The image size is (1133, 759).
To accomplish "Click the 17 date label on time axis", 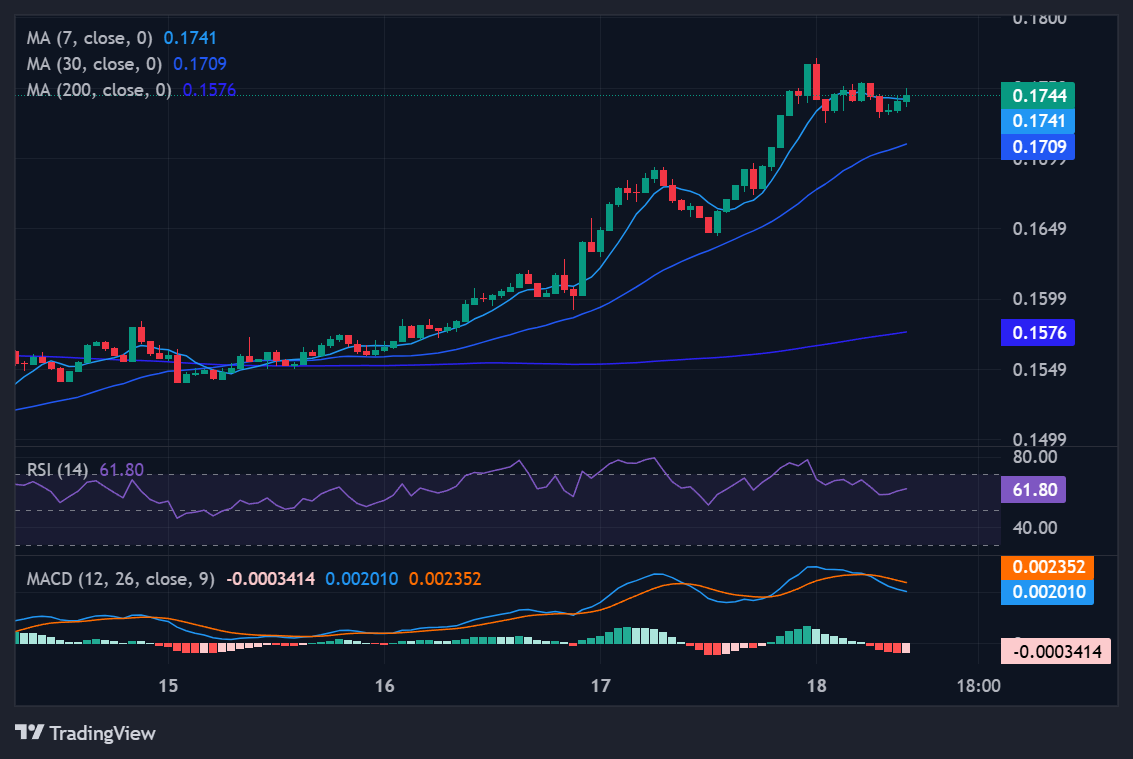I will pyautogui.click(x=599, y=686).
